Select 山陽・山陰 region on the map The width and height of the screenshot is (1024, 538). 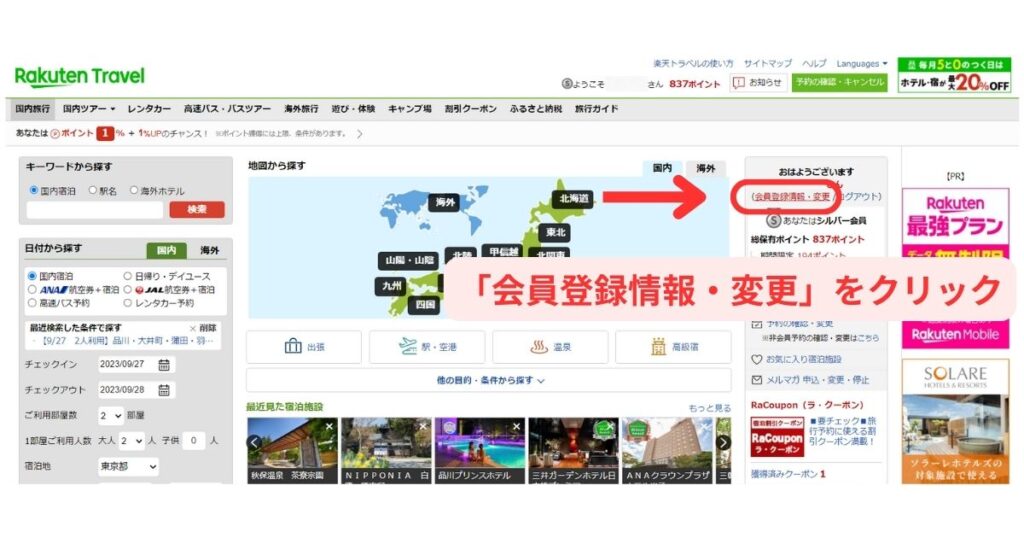pos(409,260)
